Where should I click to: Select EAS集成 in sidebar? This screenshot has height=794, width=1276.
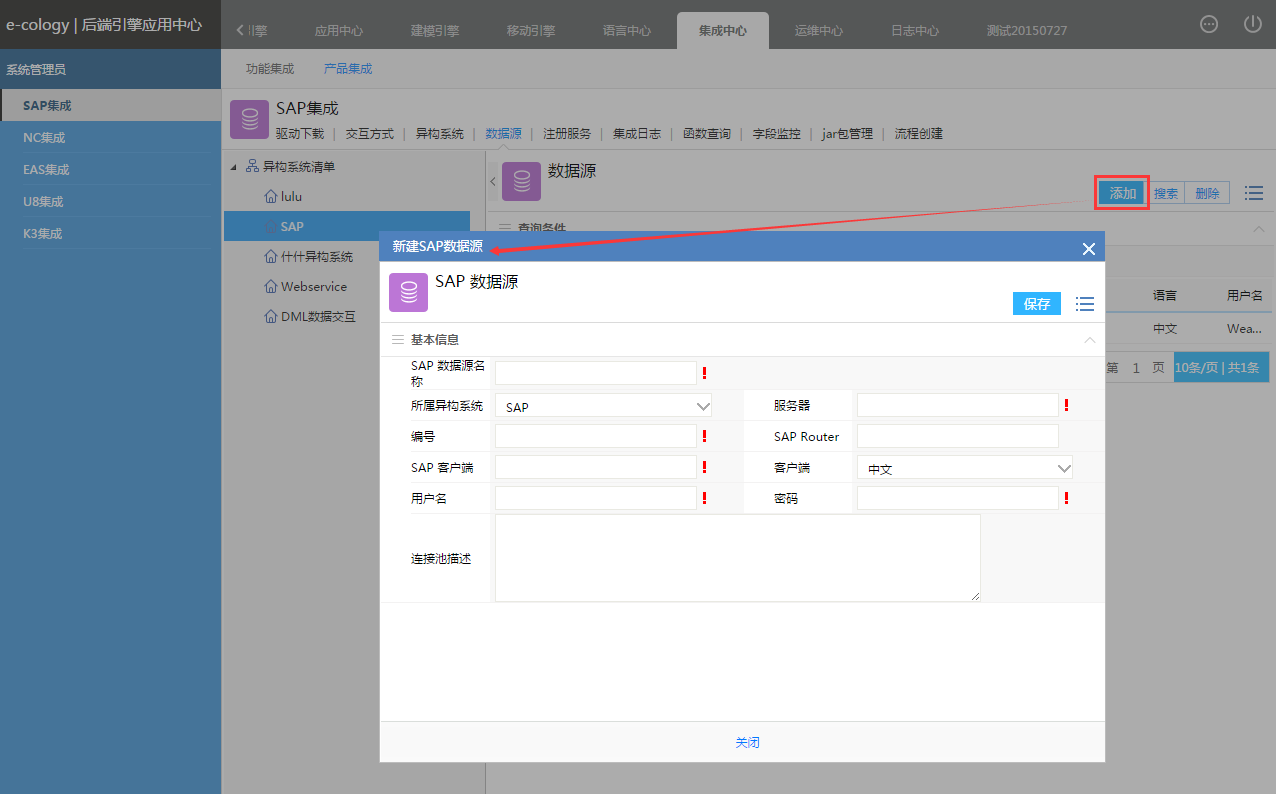click(110, 170)
